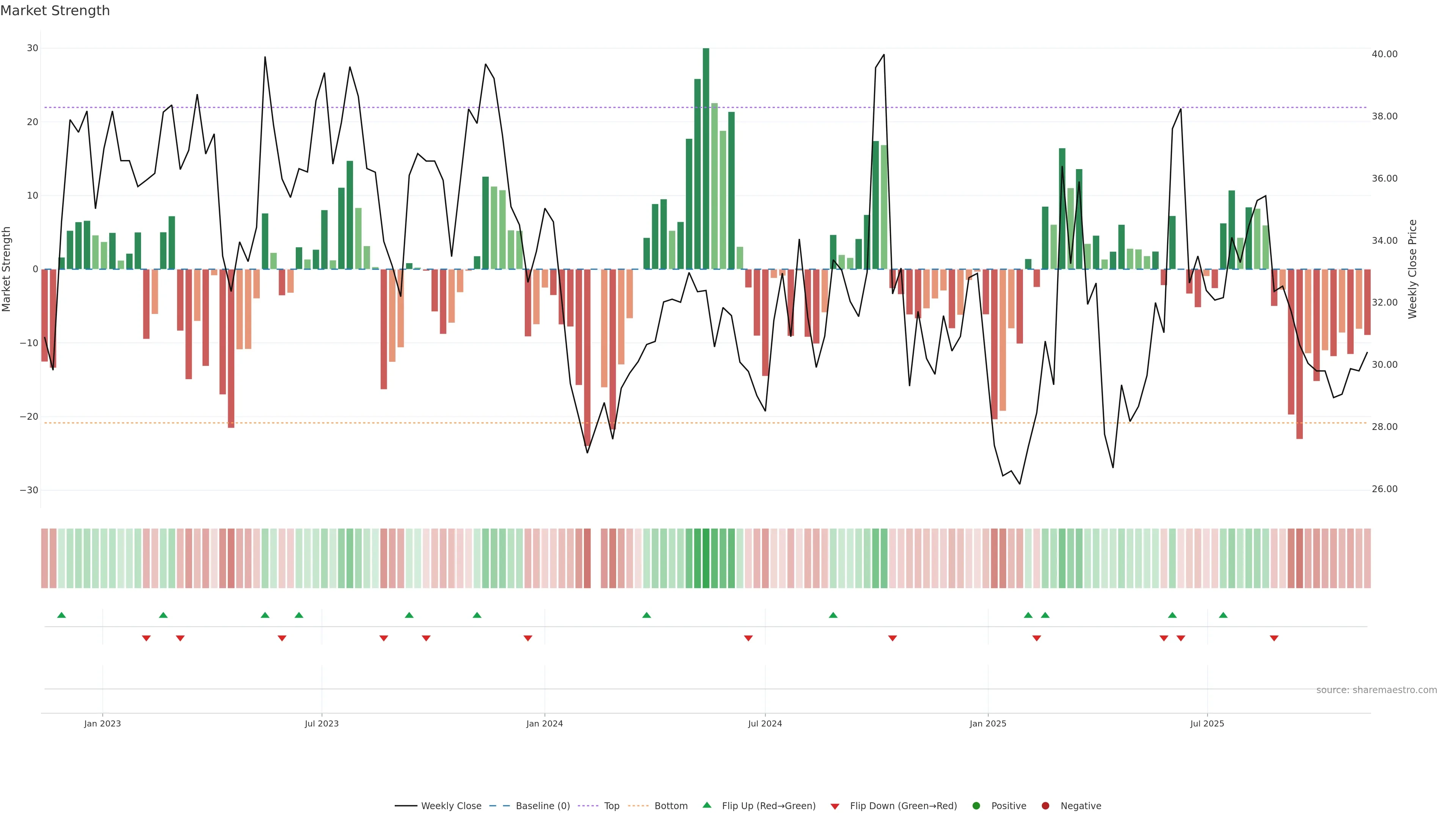The height and width of the screenshot is (819, 1456).
Task: Click the red Negative legend dot
Action: 1045,806
